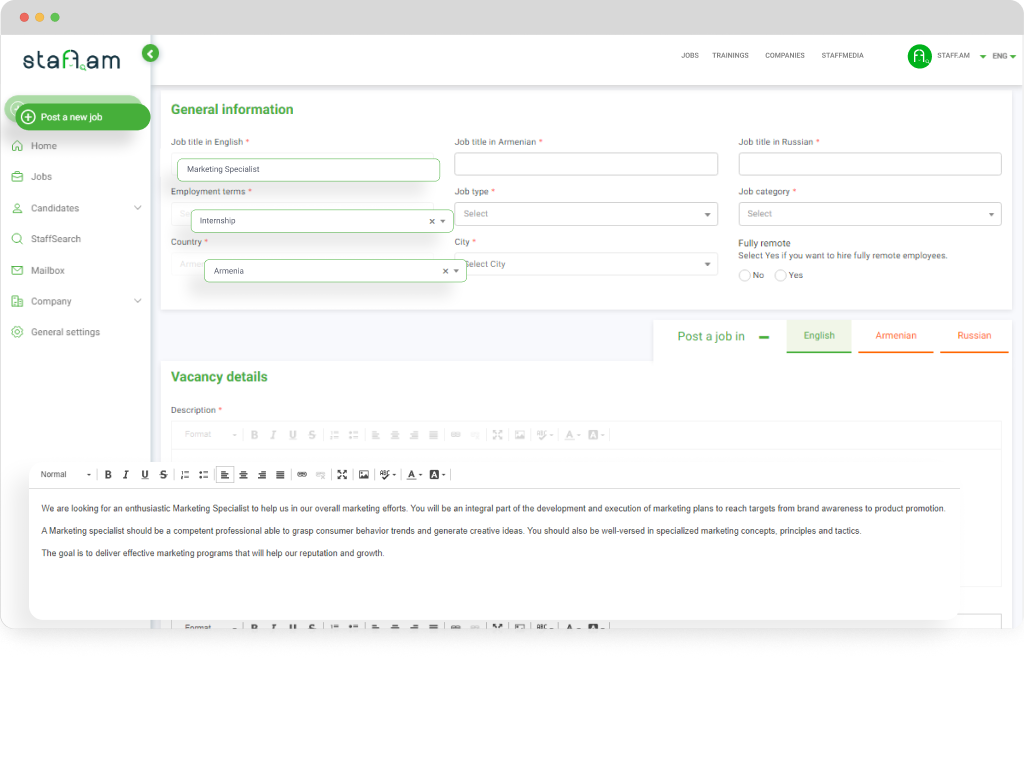Maximize the editor with the fullscreen icon

[x=342, y=474]
